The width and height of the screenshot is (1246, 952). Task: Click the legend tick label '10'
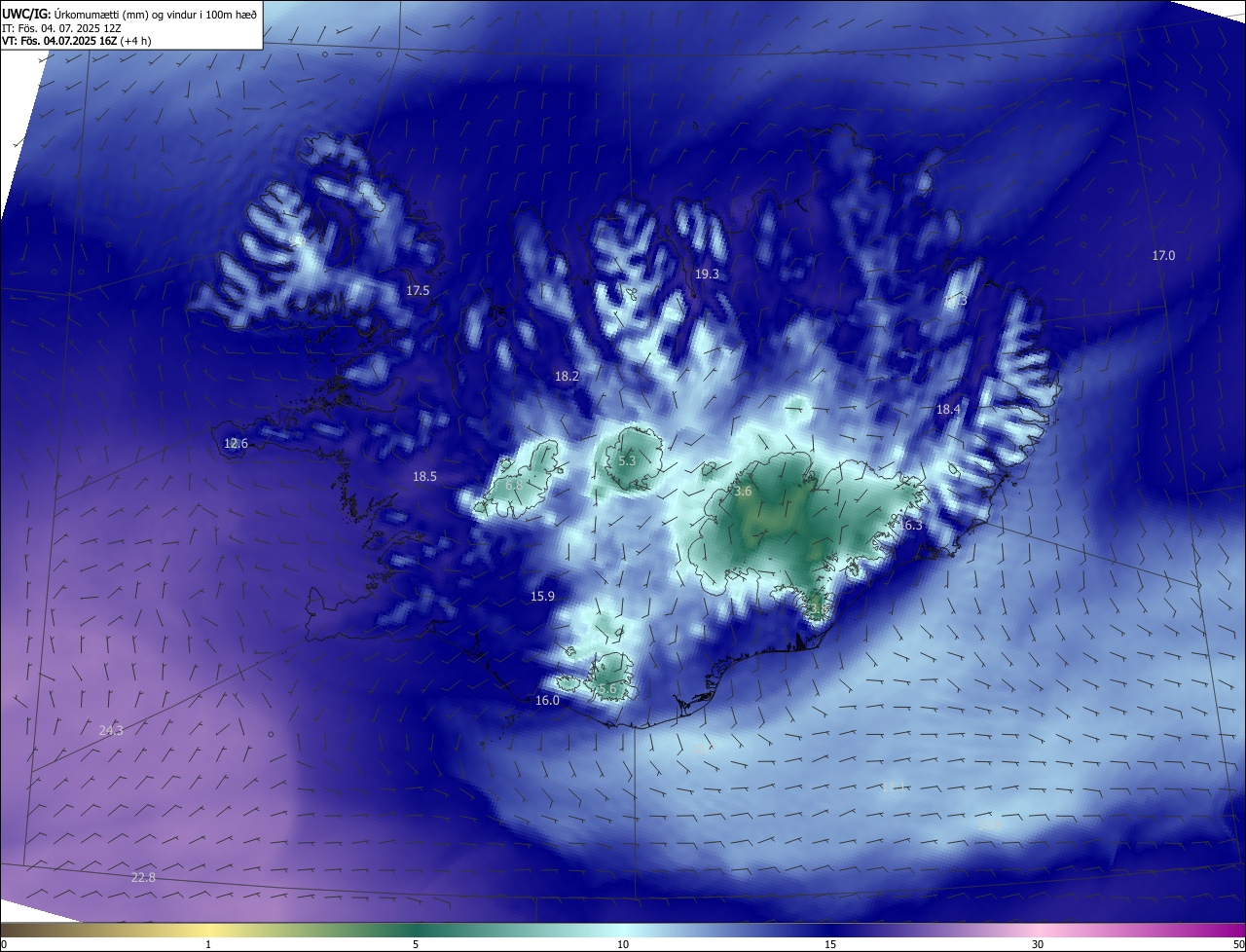(623, 944)
